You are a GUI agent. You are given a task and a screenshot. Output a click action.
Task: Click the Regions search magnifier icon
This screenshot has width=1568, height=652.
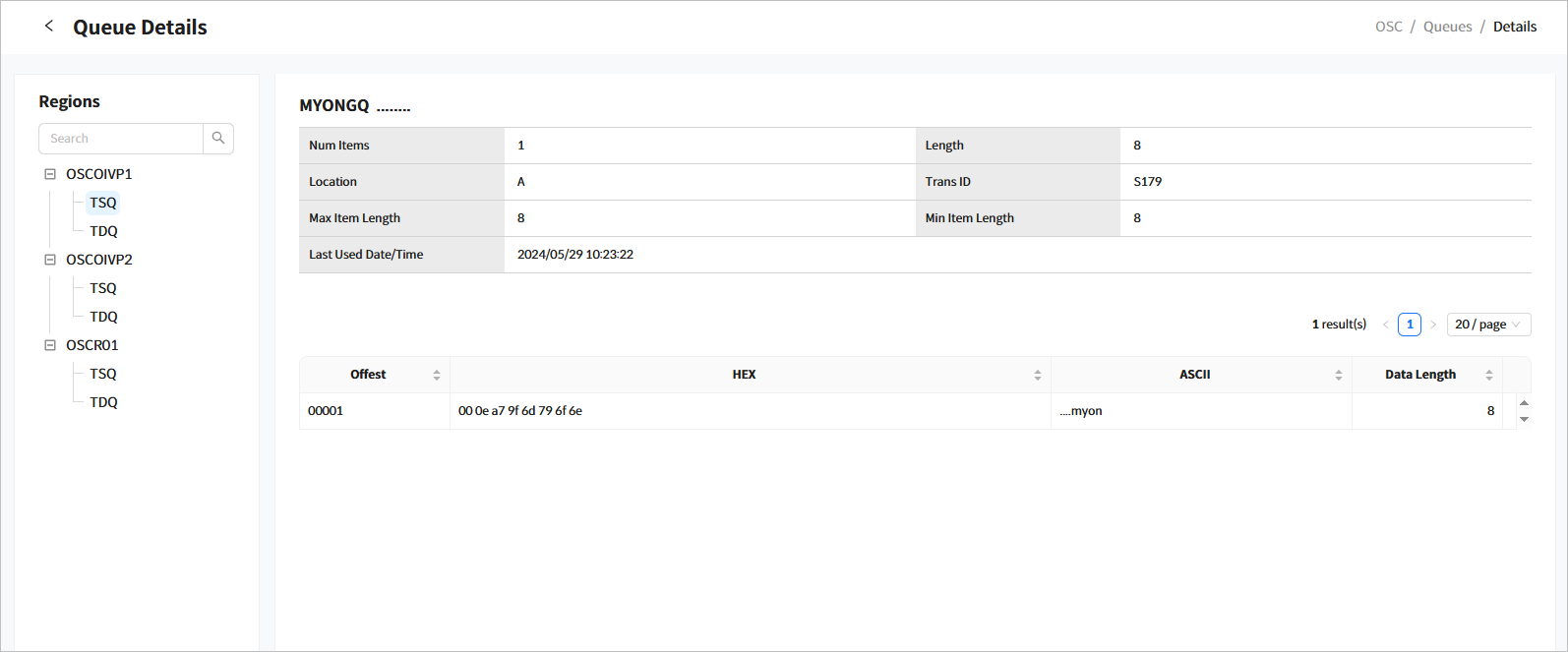pyautogui.click(x=218, y=139)
